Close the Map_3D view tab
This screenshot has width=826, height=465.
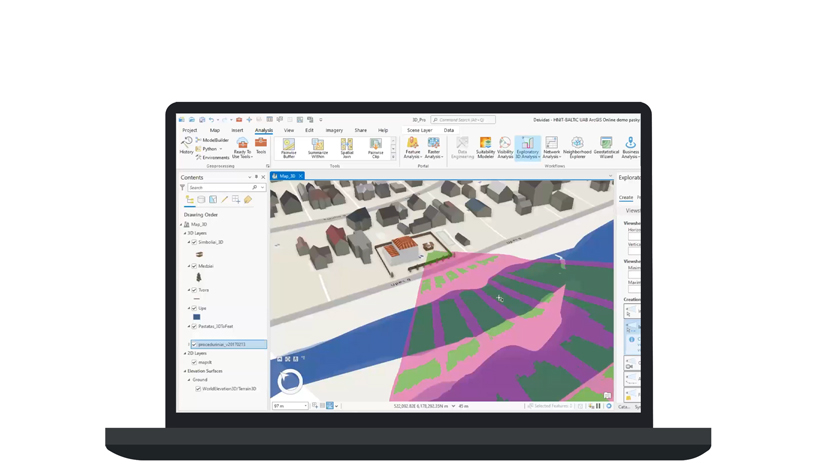[300, 176]
